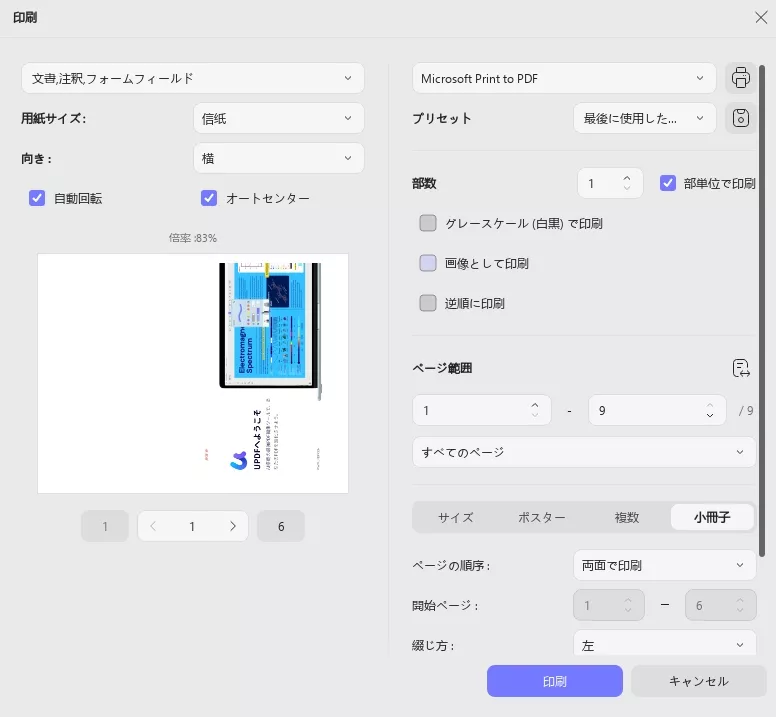Click the swap page range icon
776x717 pixels.
[741, 368]
